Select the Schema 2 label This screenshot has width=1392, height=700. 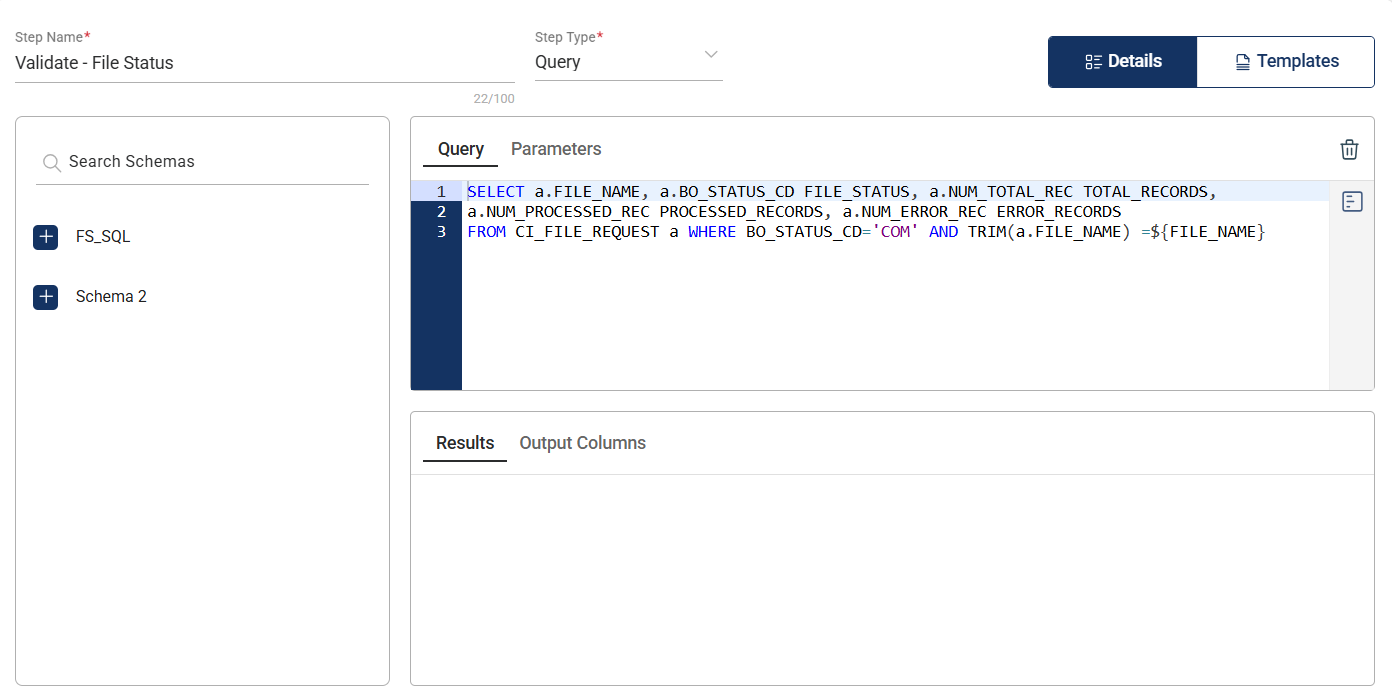(x=111, y=297)
